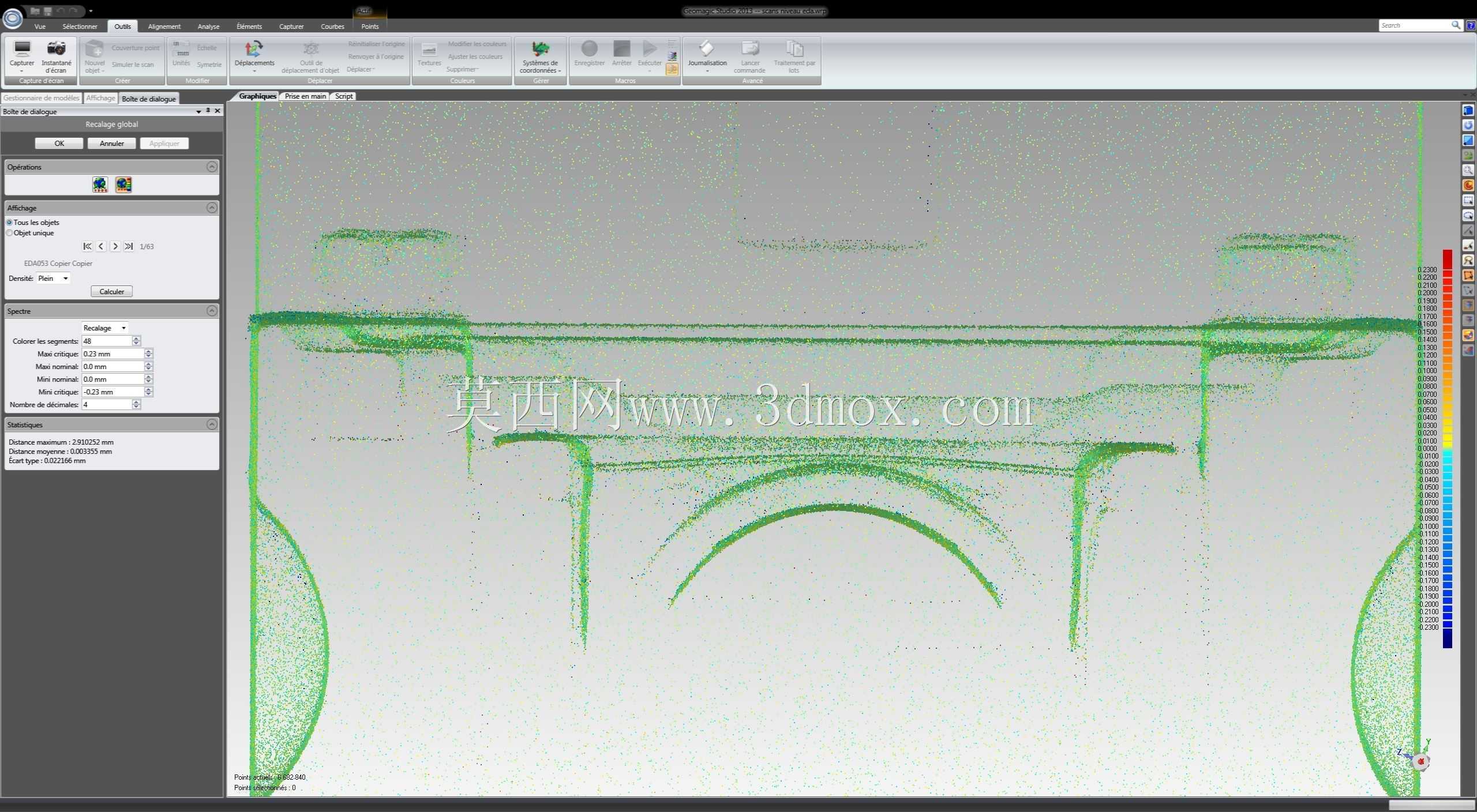Click the first Recalage global operation icon

[100, 185]
